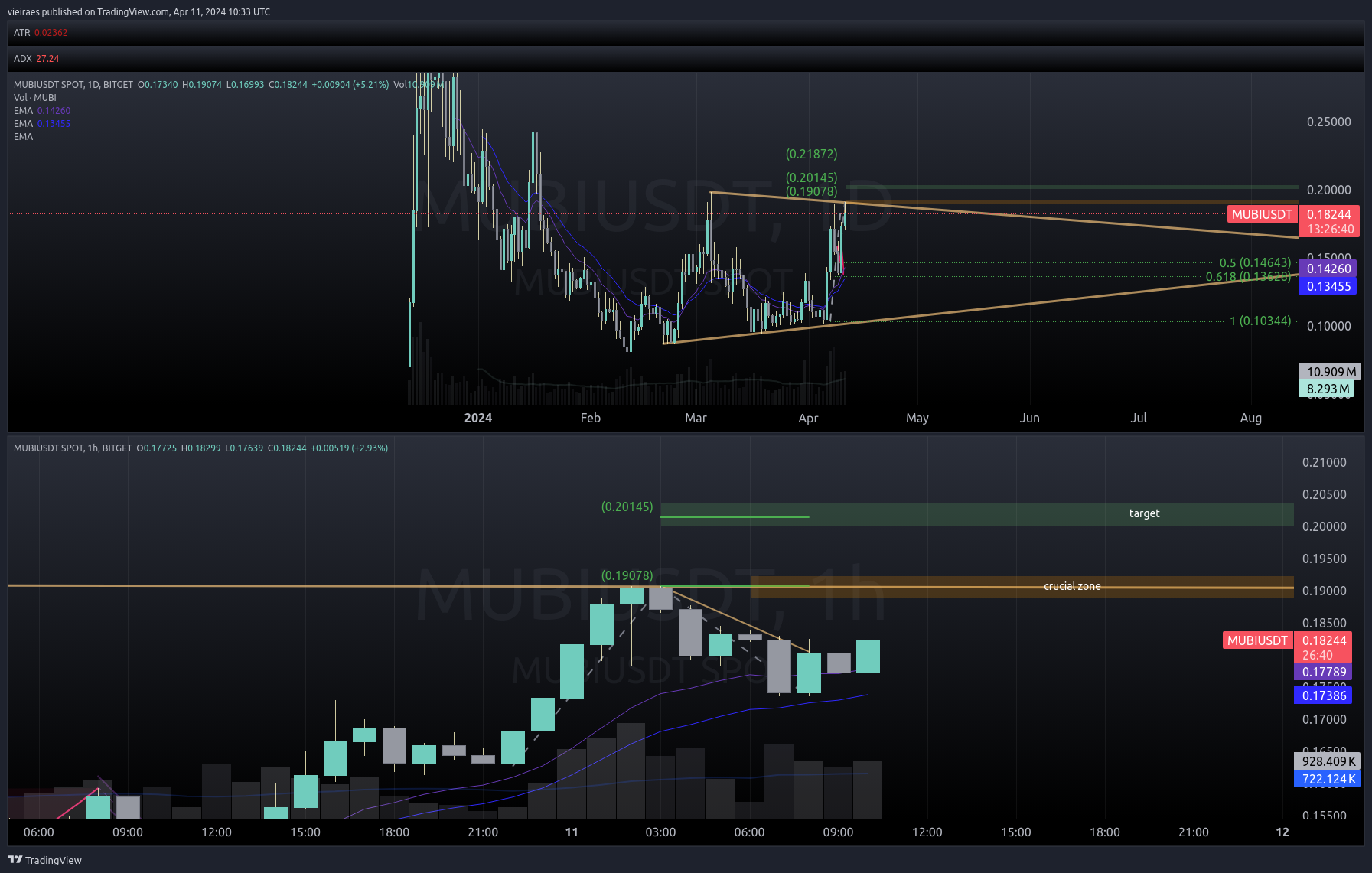Click the blue 0.13455 EMA price tag
The width and height of the screenshot is (1372, 873).
(x=1328, y=287)
